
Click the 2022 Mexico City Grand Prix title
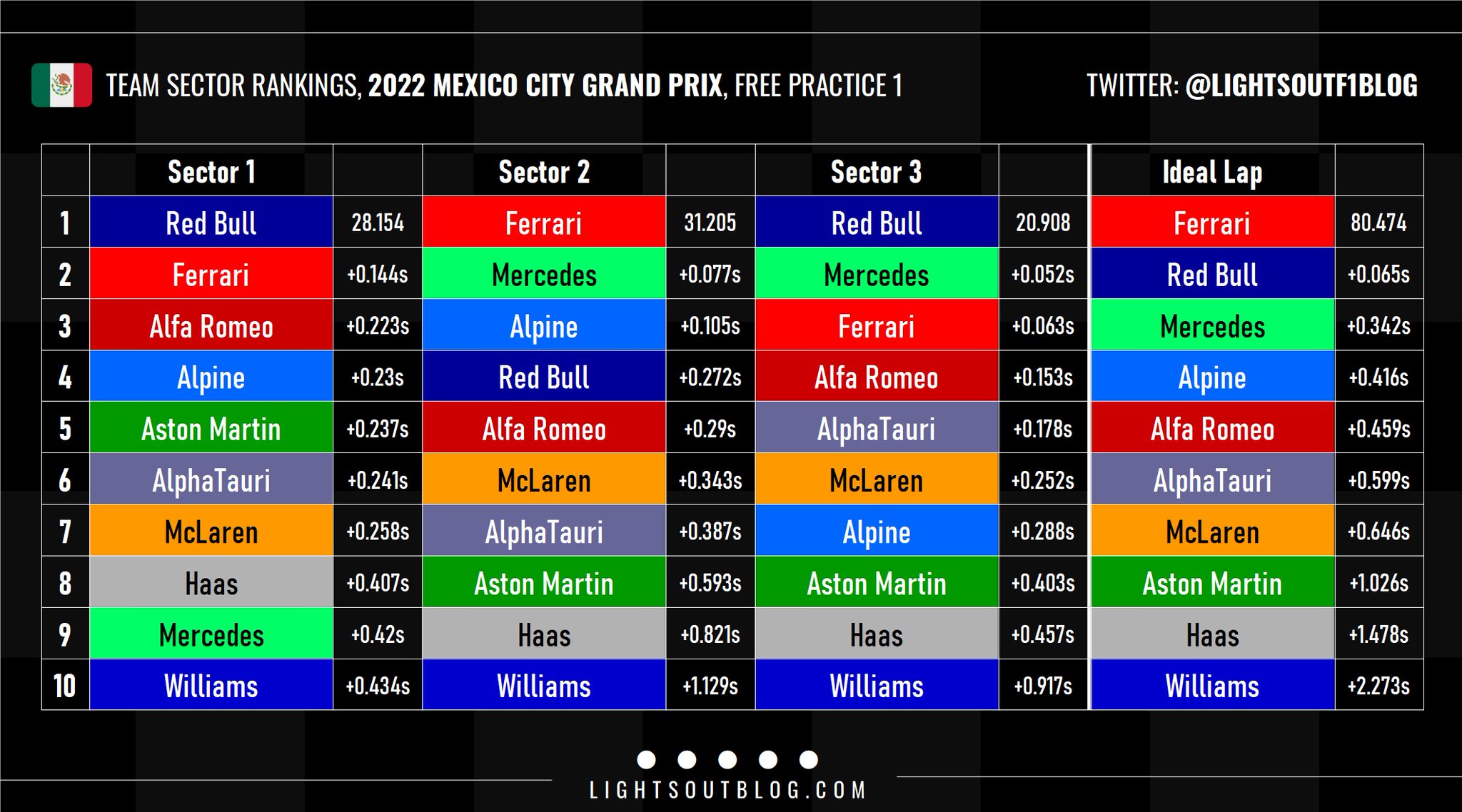pyautogui.click(x=545, y=86)
